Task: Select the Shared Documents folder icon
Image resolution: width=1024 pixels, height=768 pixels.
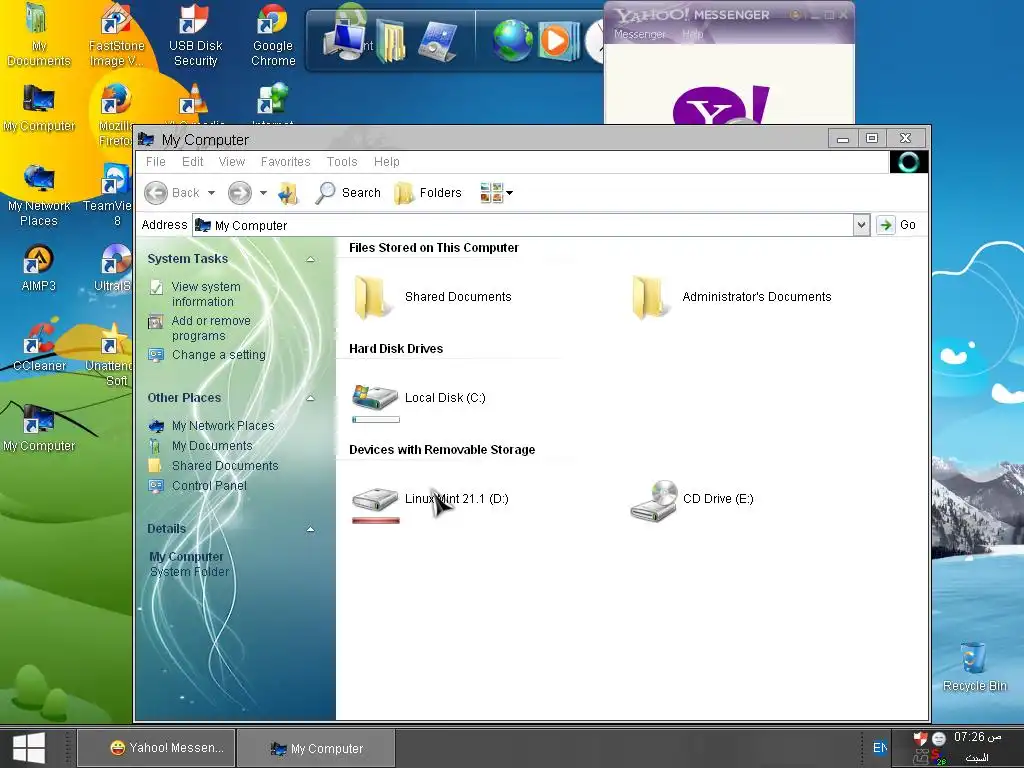Action: [371, 297]
